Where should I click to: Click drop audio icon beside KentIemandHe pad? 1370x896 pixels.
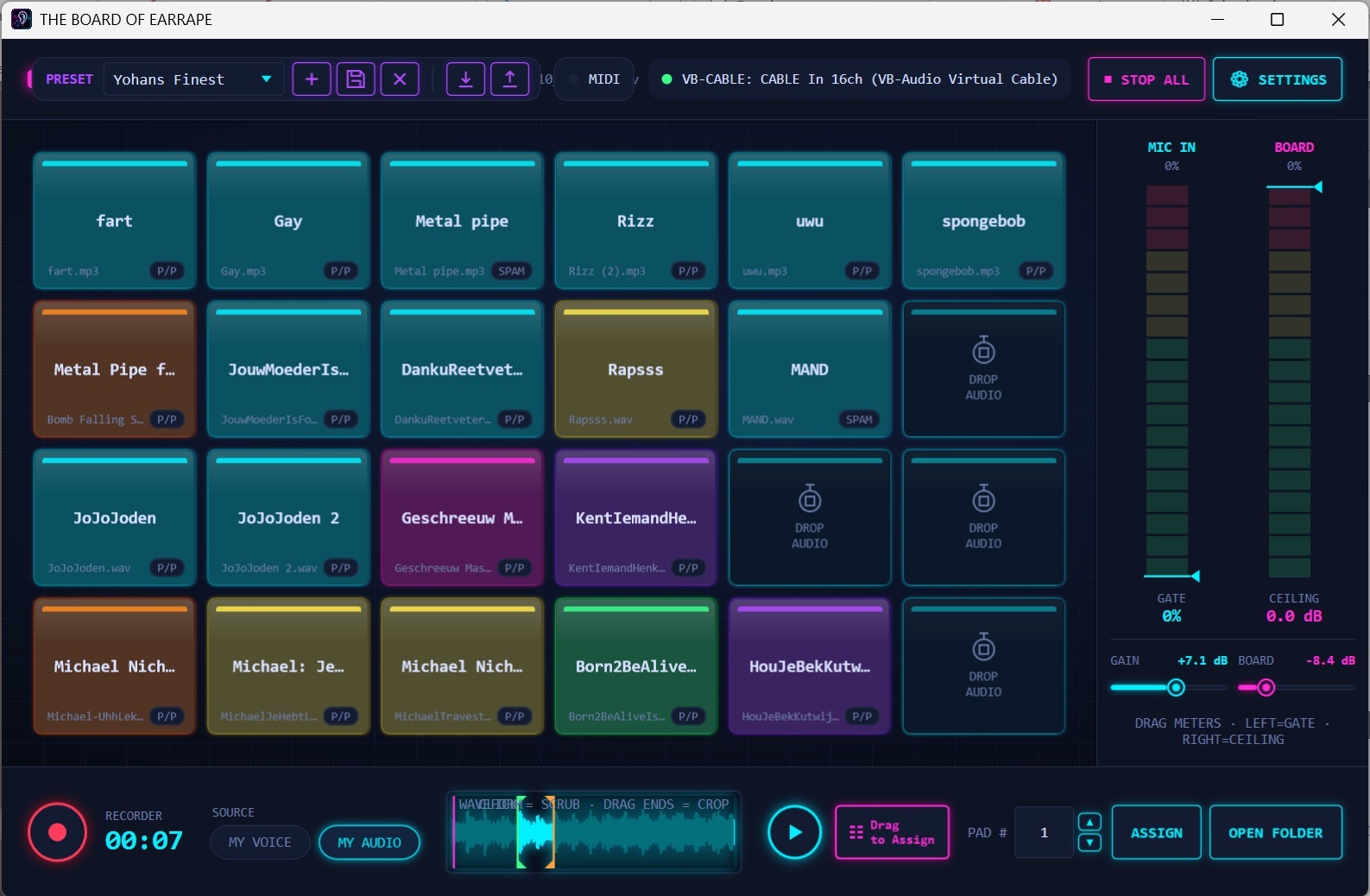pyautogui.click(x=810, y=500)
